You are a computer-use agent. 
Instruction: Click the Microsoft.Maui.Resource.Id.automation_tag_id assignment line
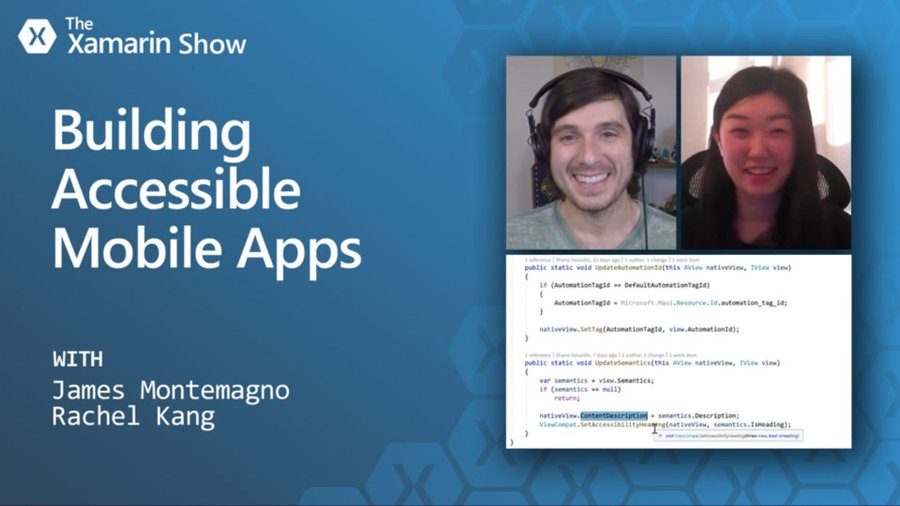670,303
